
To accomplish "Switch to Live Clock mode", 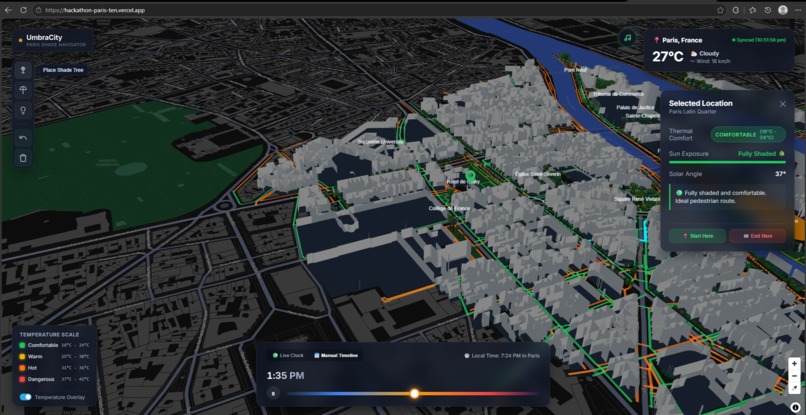I will (x=288, y=355).
